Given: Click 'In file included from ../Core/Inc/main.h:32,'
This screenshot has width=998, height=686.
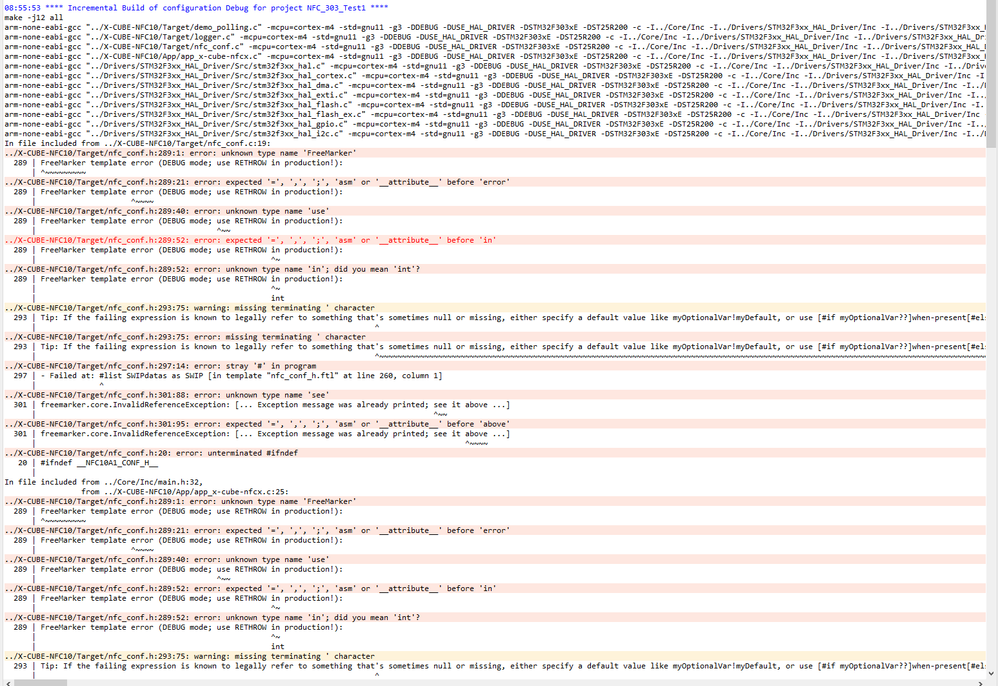Looking at the screenshot, I should tap(104, 482).
